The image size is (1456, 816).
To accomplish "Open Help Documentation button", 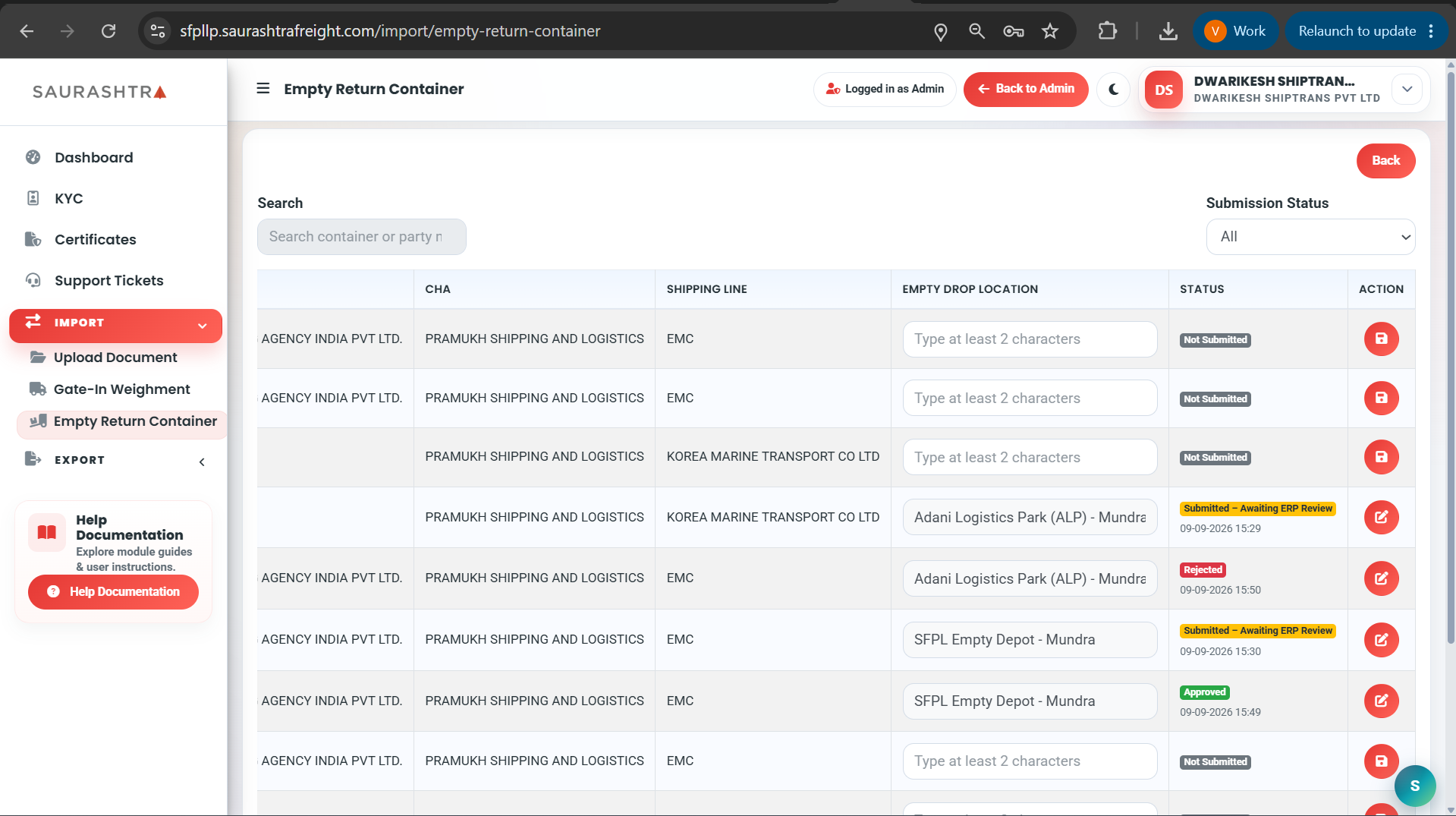I will (113, 592).
